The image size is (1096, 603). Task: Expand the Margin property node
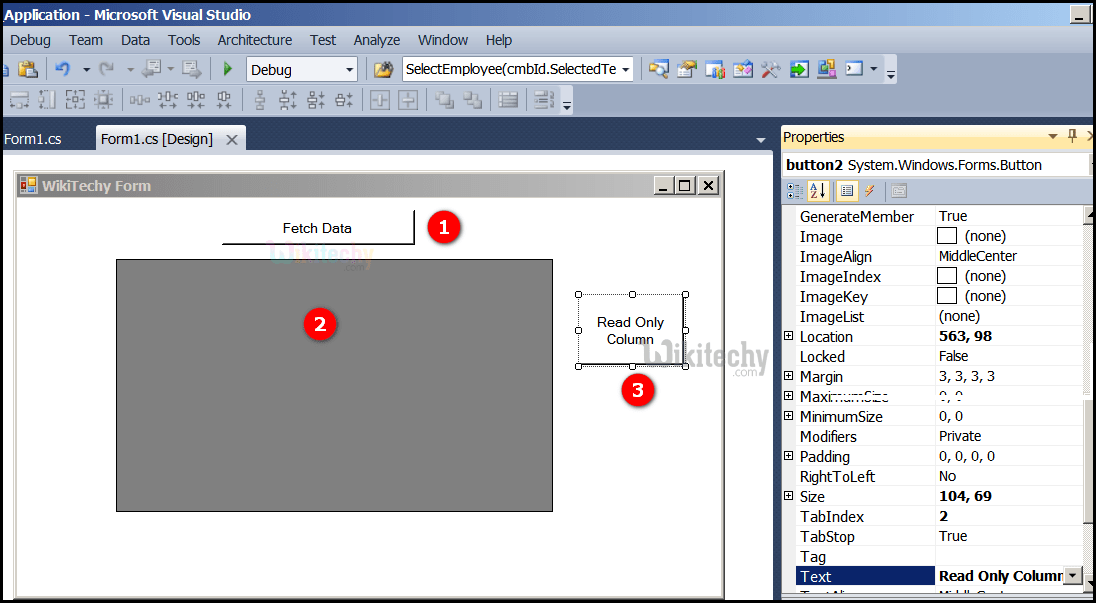click(789, 376)
